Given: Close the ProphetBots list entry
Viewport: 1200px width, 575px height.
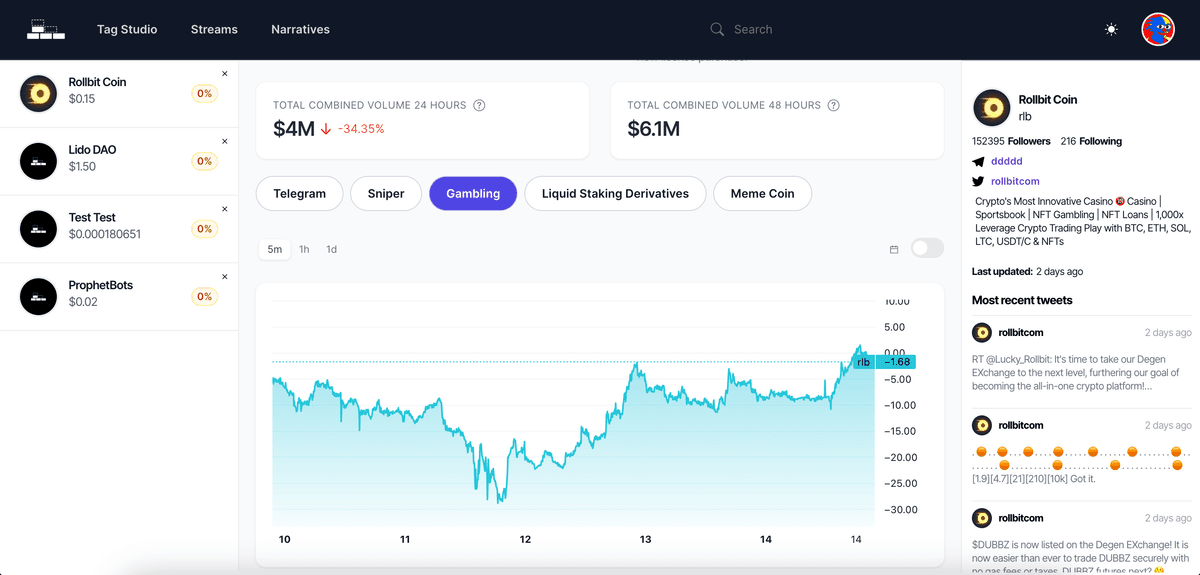Looking at the screenshot, I should [224, 277].
